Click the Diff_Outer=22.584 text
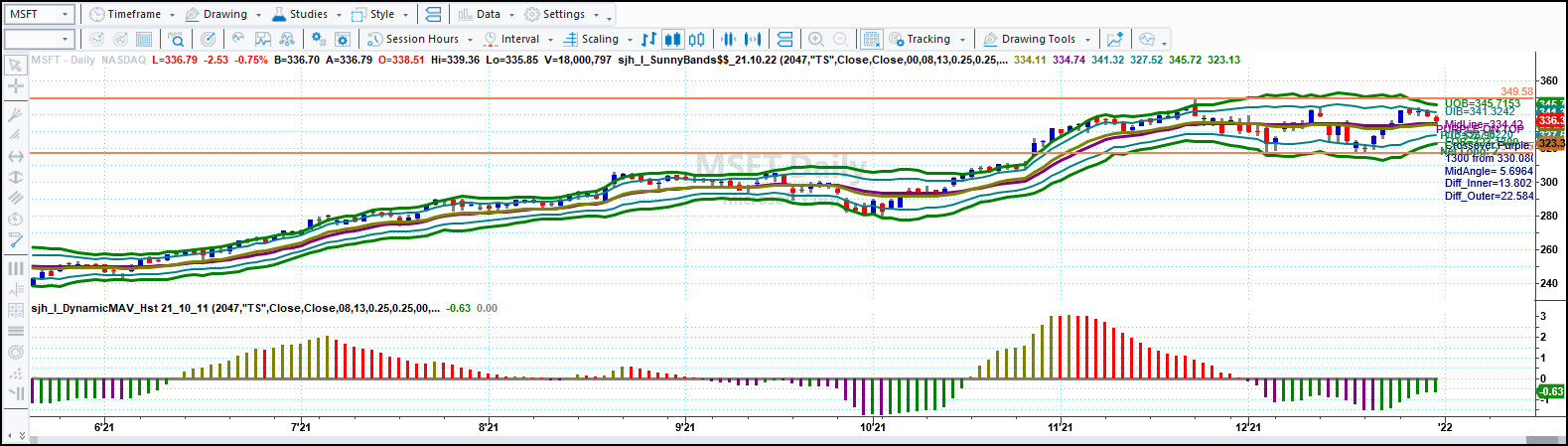Image resolution: width=1568 pixels, height=446 pixels. pyautogui.click(x=1489, y=196)
